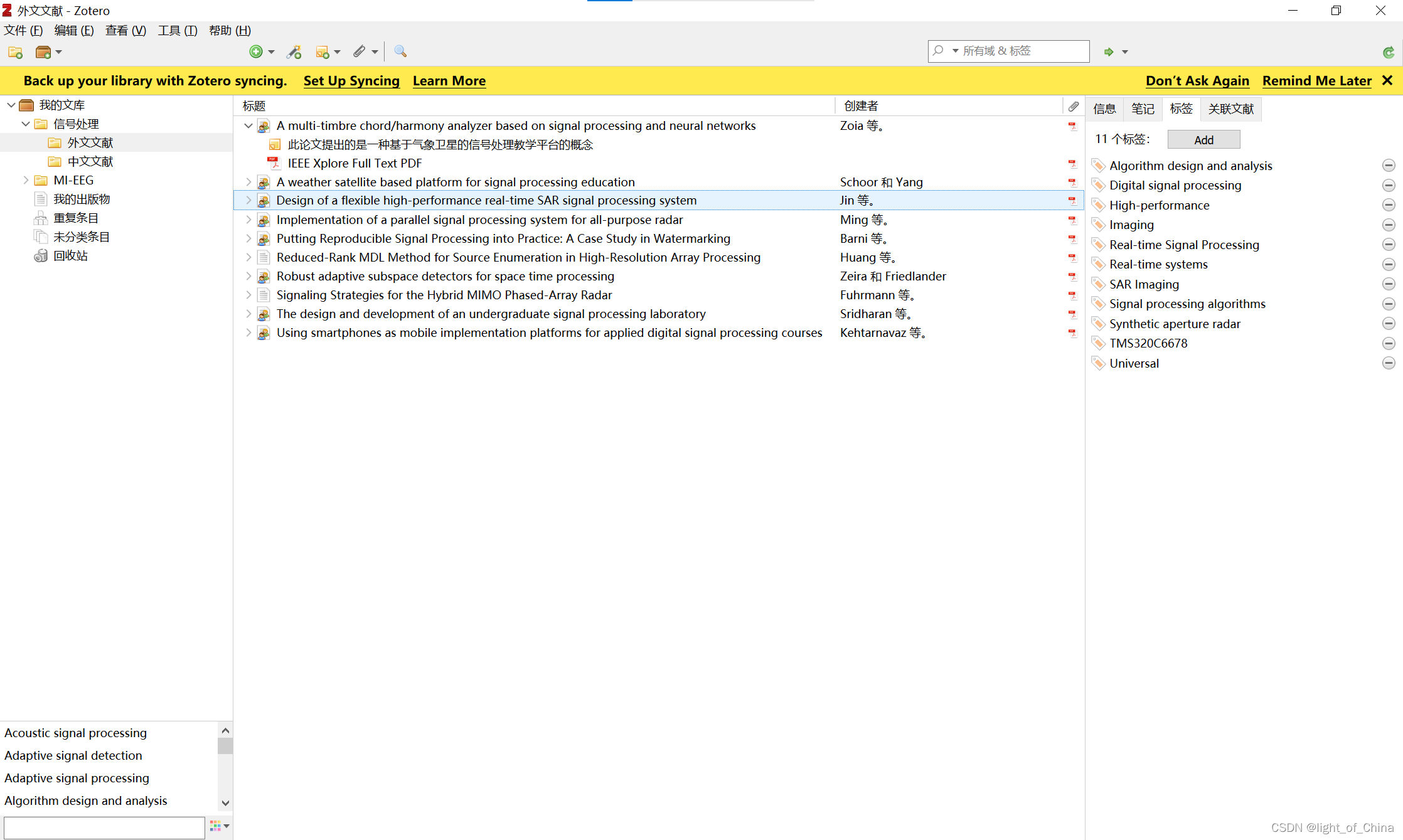
Task: Click the New Collection toolbar icon
Action: (x=15, y=52)
